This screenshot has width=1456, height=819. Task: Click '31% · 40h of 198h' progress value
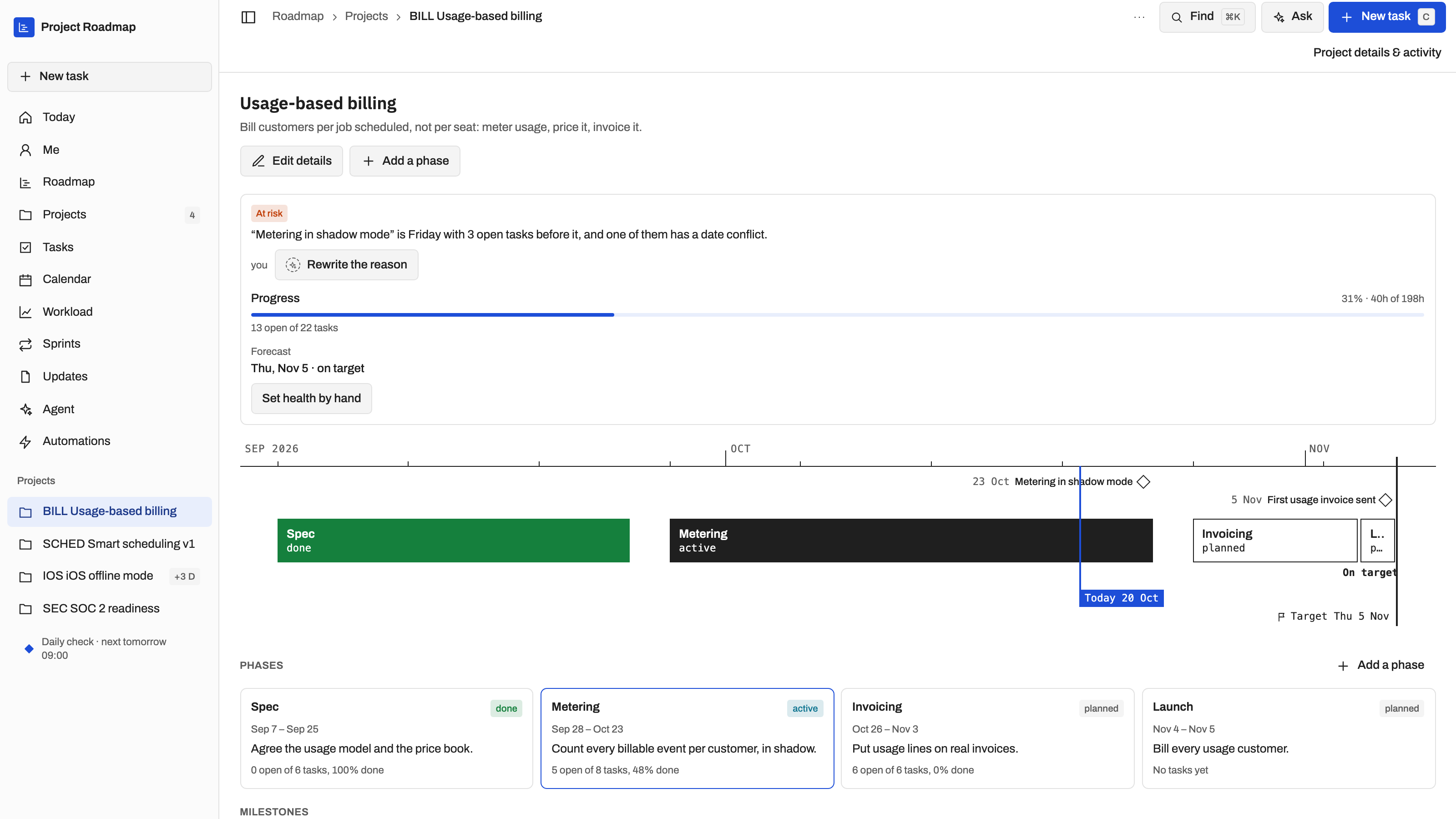coord(1383,299)
